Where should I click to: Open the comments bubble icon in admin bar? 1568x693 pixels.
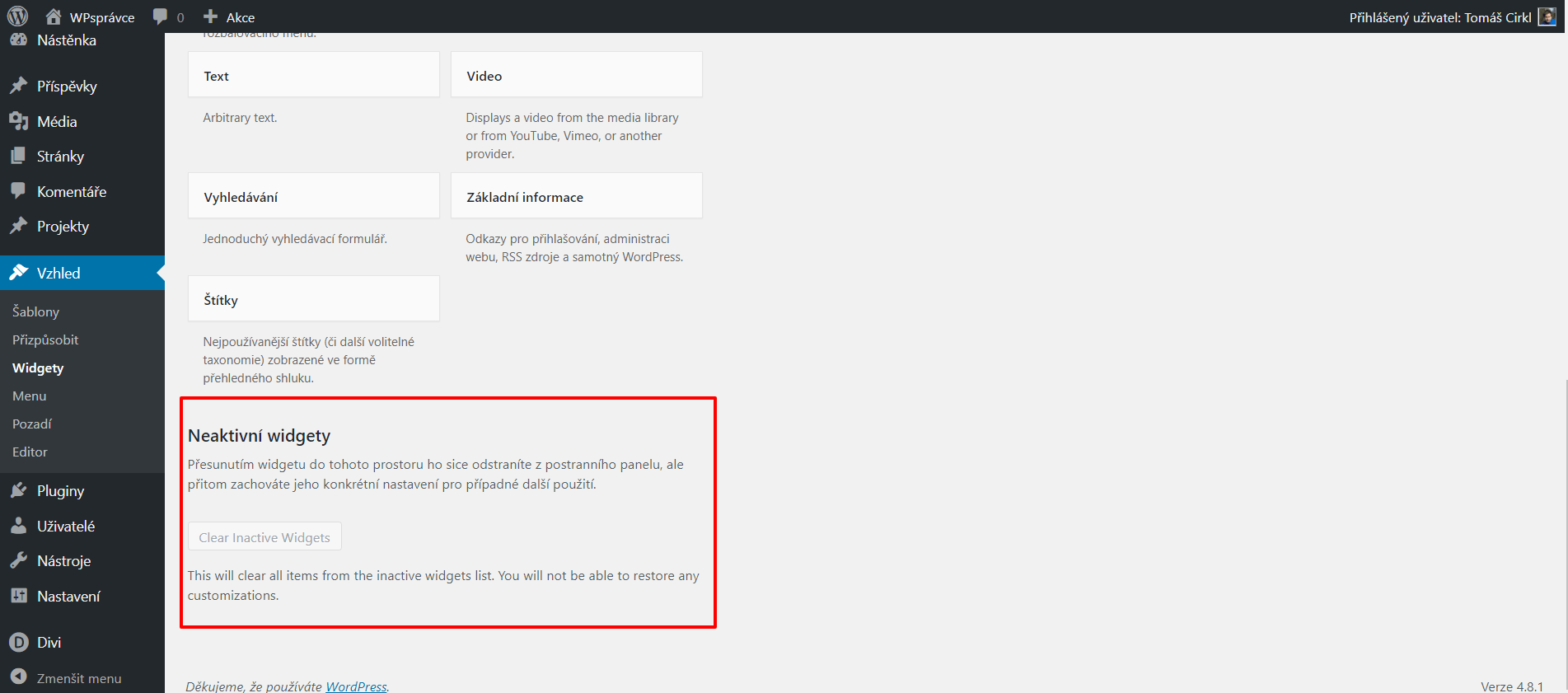click(x=160, y=16)
